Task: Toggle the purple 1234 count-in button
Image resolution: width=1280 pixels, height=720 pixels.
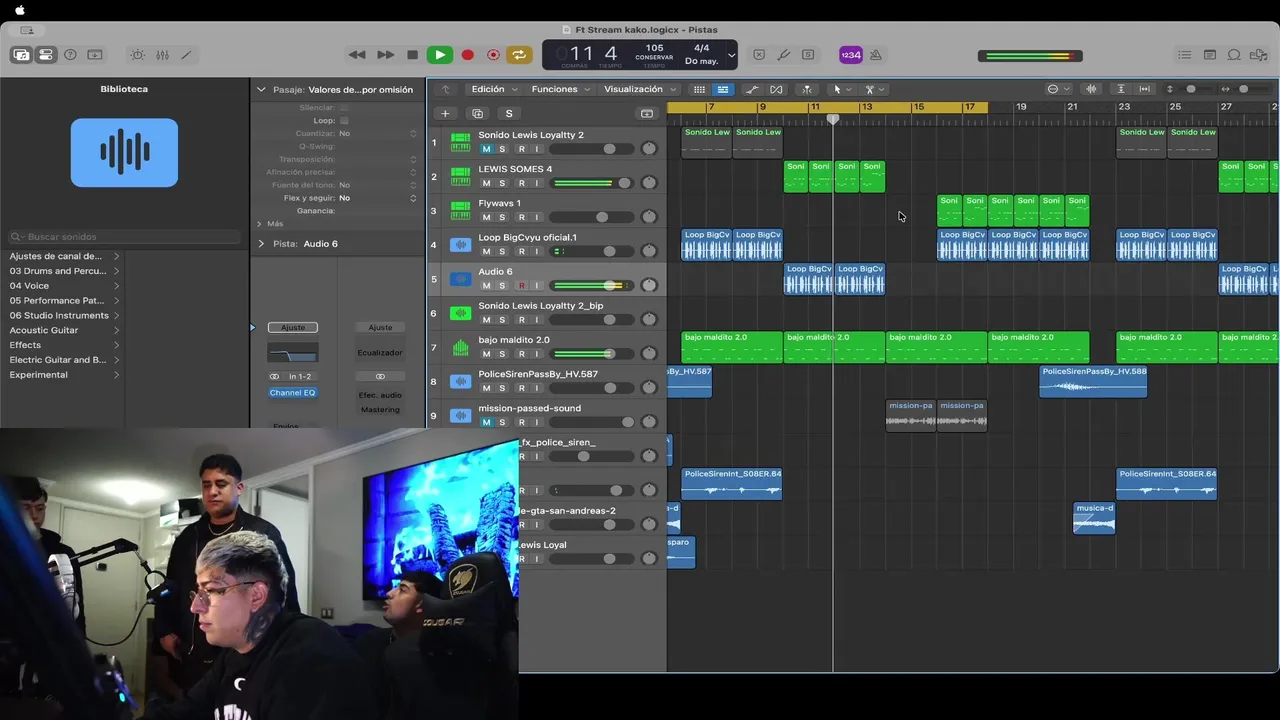Action: [850, 55]
